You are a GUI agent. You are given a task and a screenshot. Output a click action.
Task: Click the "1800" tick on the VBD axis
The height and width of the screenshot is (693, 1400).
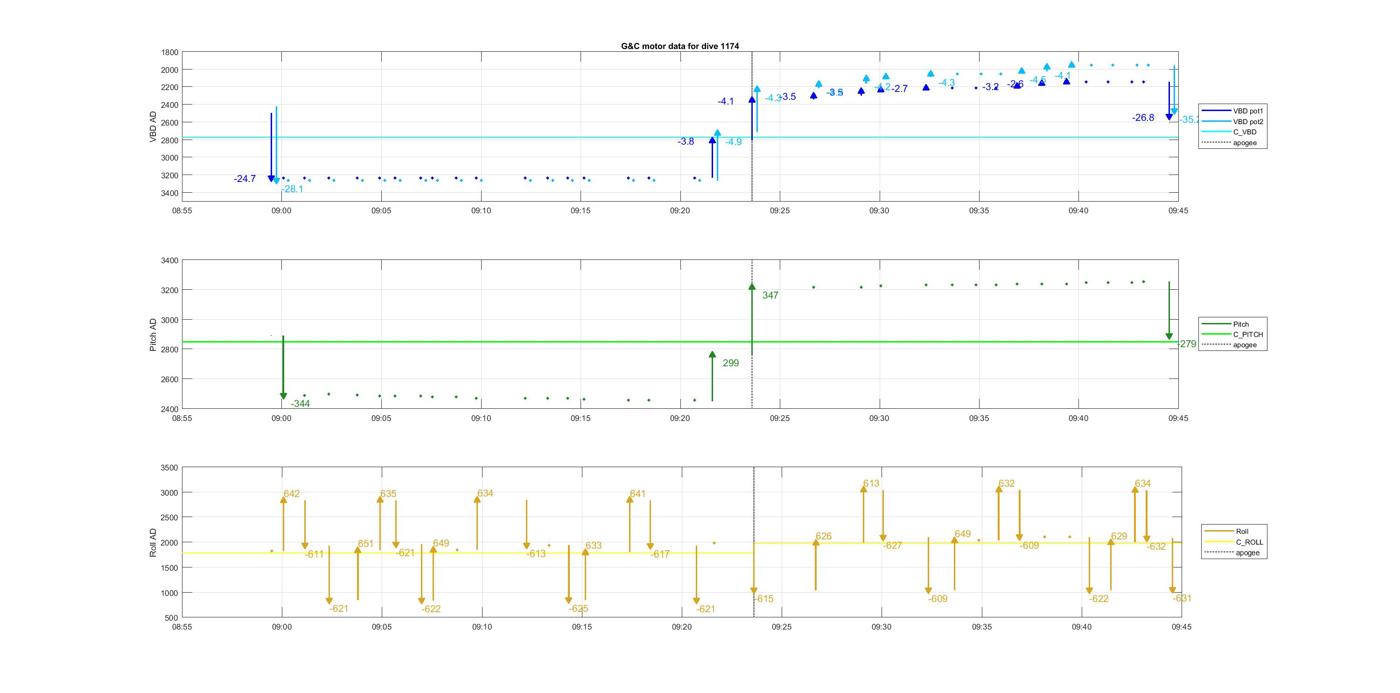pos(170,52)
